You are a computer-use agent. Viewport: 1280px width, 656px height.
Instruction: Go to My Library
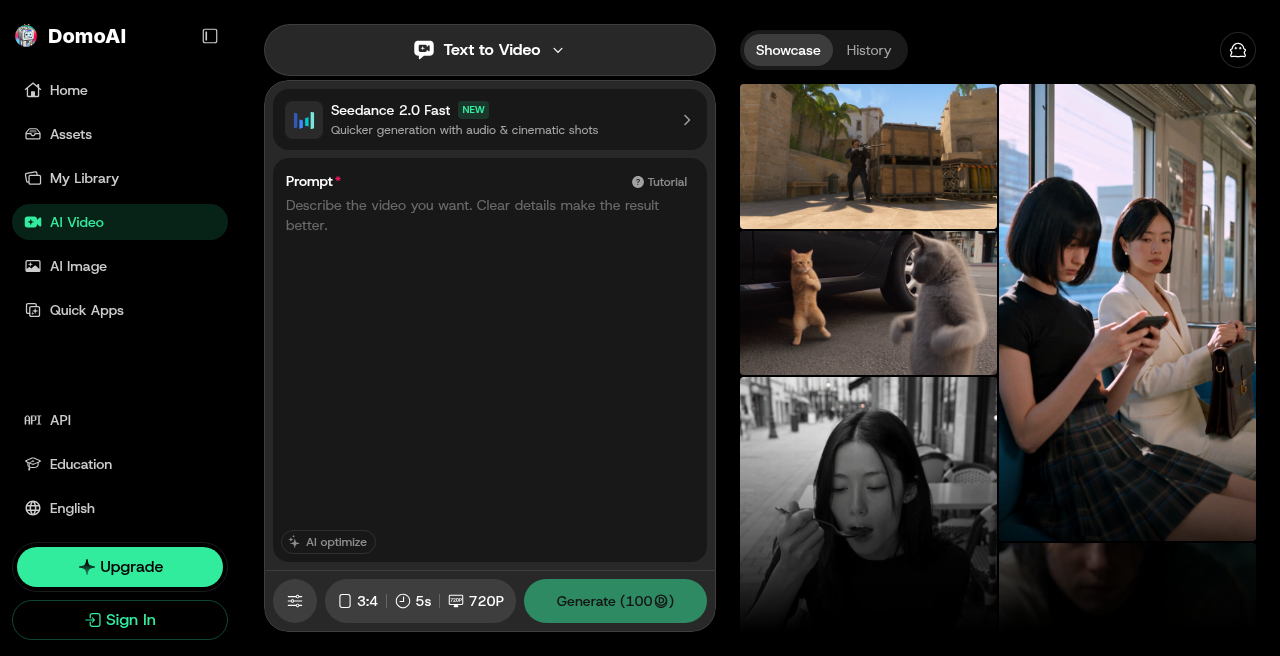[x=120, y=178]
